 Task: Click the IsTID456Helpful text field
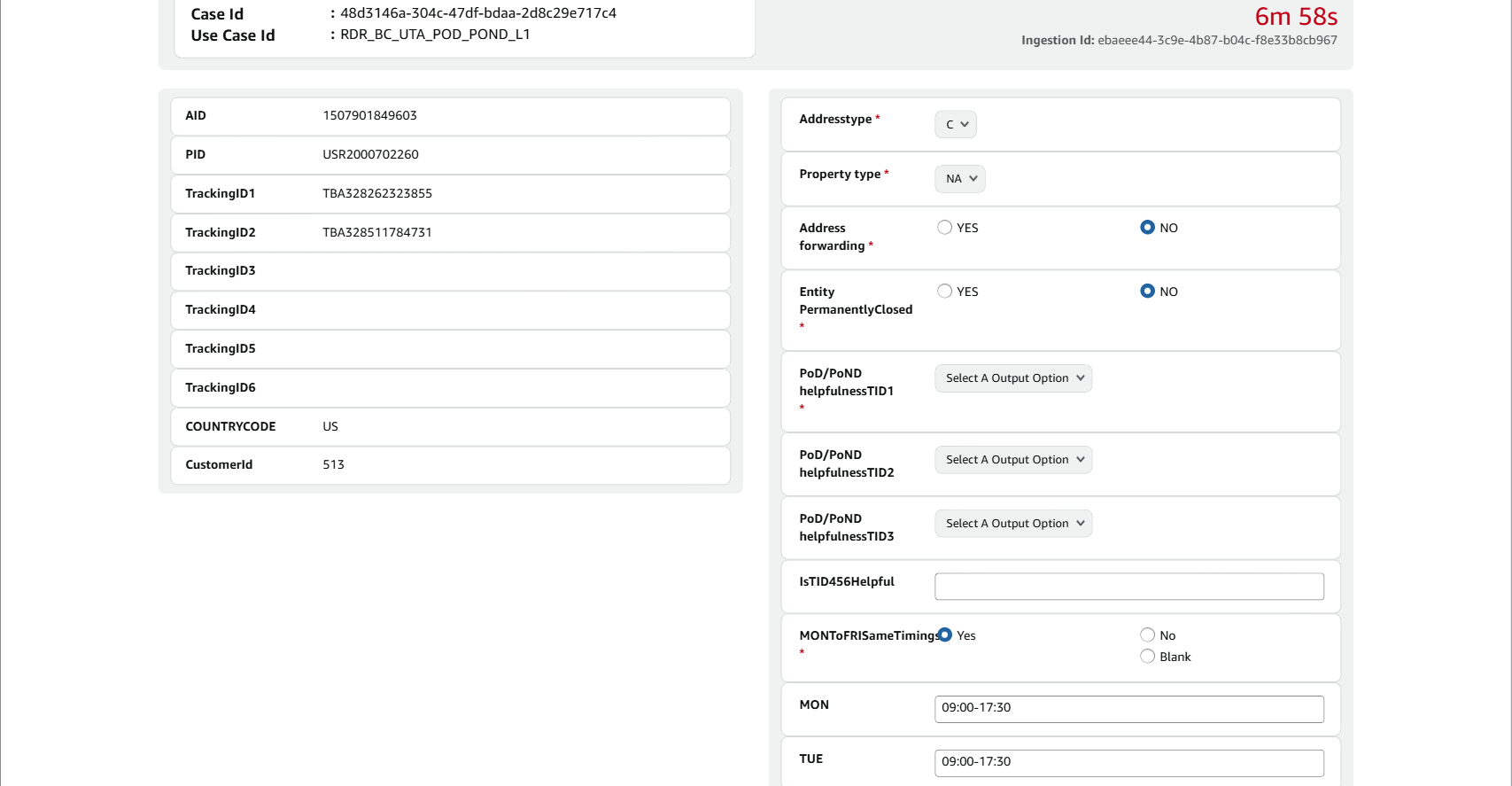[1129, 587]
